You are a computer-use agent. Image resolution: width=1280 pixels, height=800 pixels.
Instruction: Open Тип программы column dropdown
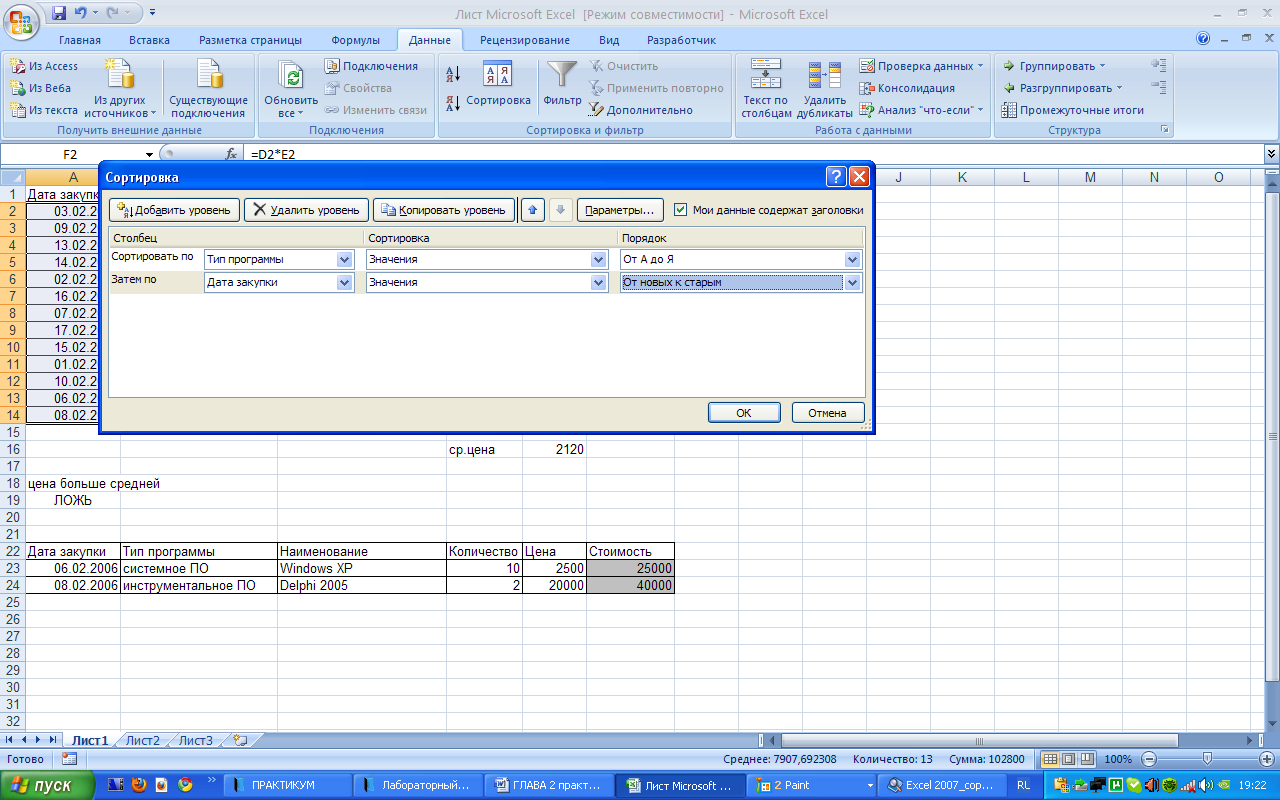click(x=345, y=259)
